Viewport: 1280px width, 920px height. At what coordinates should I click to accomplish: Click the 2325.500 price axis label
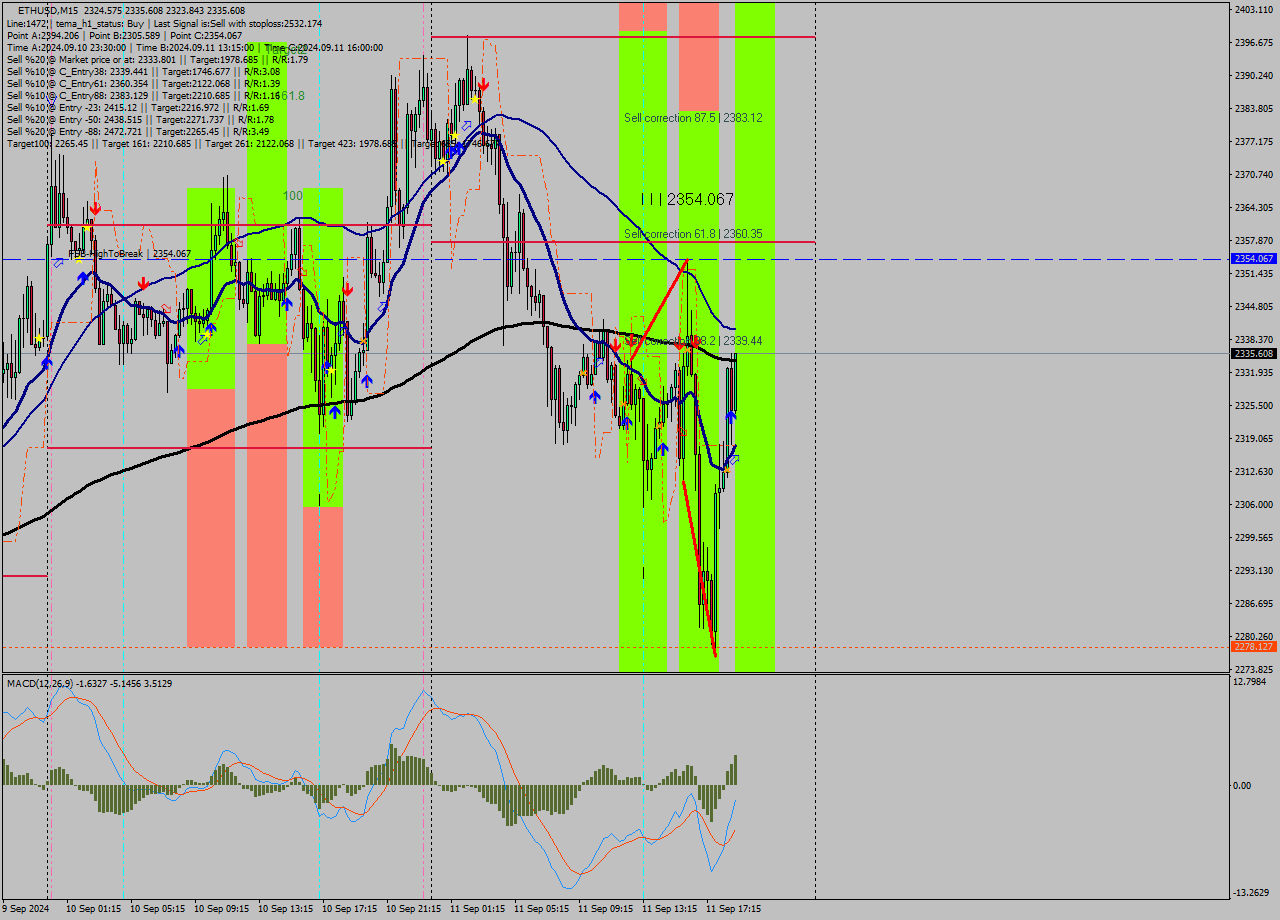pyautogui.click(x=1254, y=405)
